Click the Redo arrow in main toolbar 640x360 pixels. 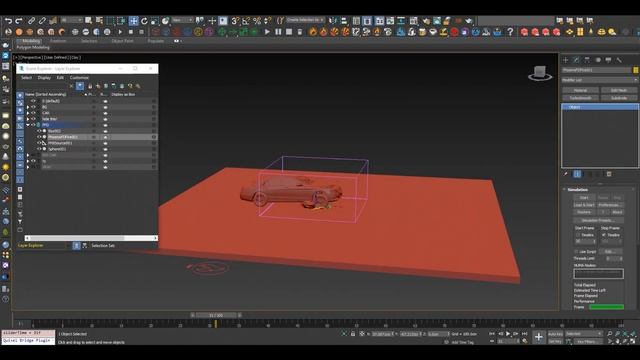click(19, 20)
